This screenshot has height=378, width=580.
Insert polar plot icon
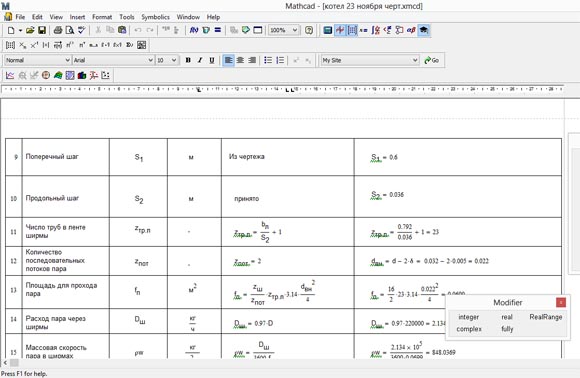click(x=46, y=75)
